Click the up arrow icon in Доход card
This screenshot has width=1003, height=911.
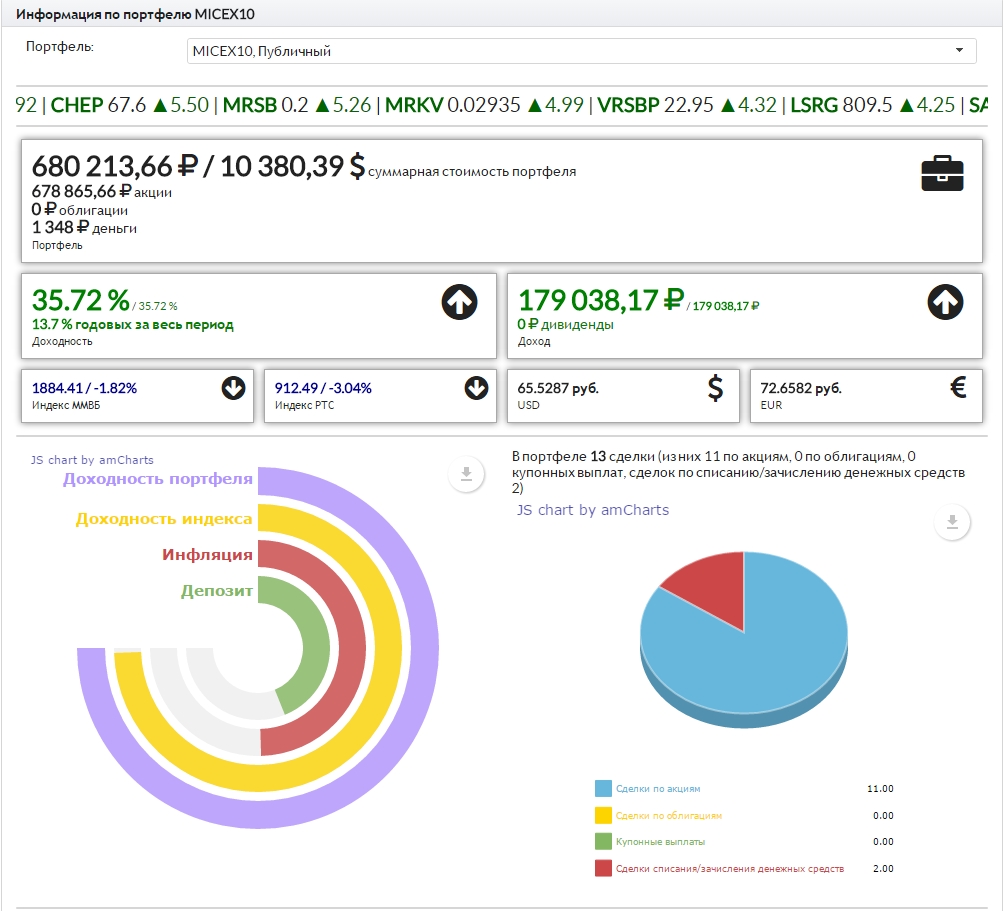pos(945,302)
